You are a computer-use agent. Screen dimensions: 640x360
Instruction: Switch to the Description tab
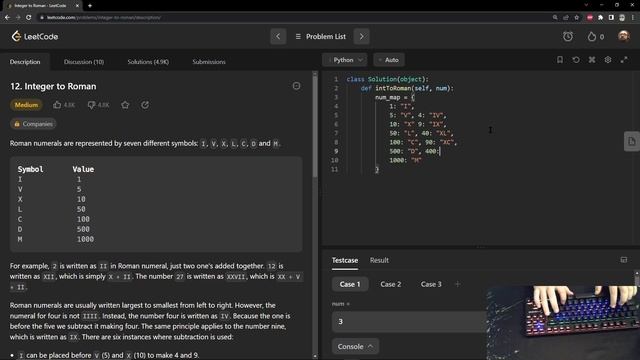(x=25, y=62)
